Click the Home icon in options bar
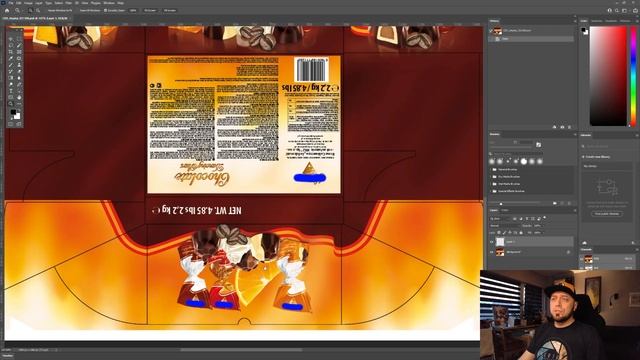This screenshot has height=360, width=640. tap(7, 10)
